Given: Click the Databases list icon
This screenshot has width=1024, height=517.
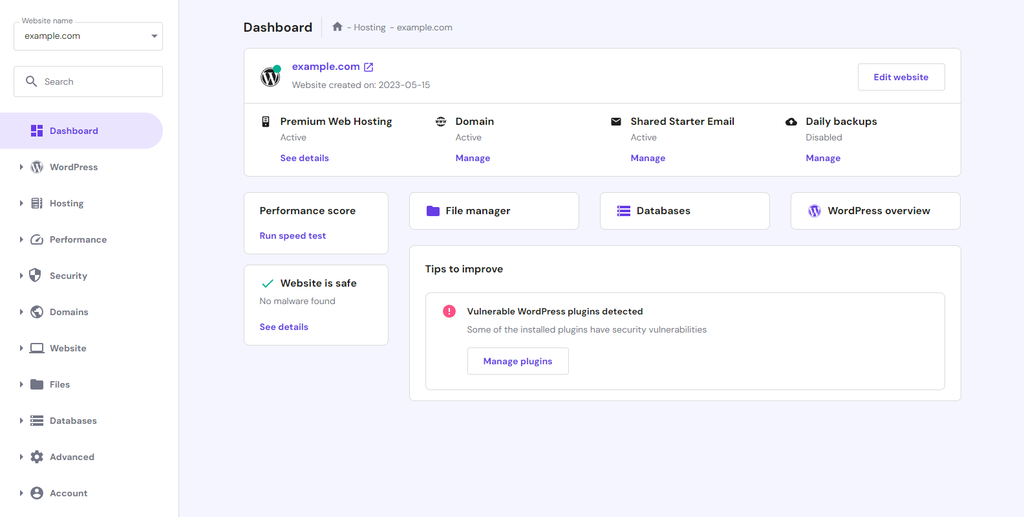Looking at the screenshot, I should (624, 211).
